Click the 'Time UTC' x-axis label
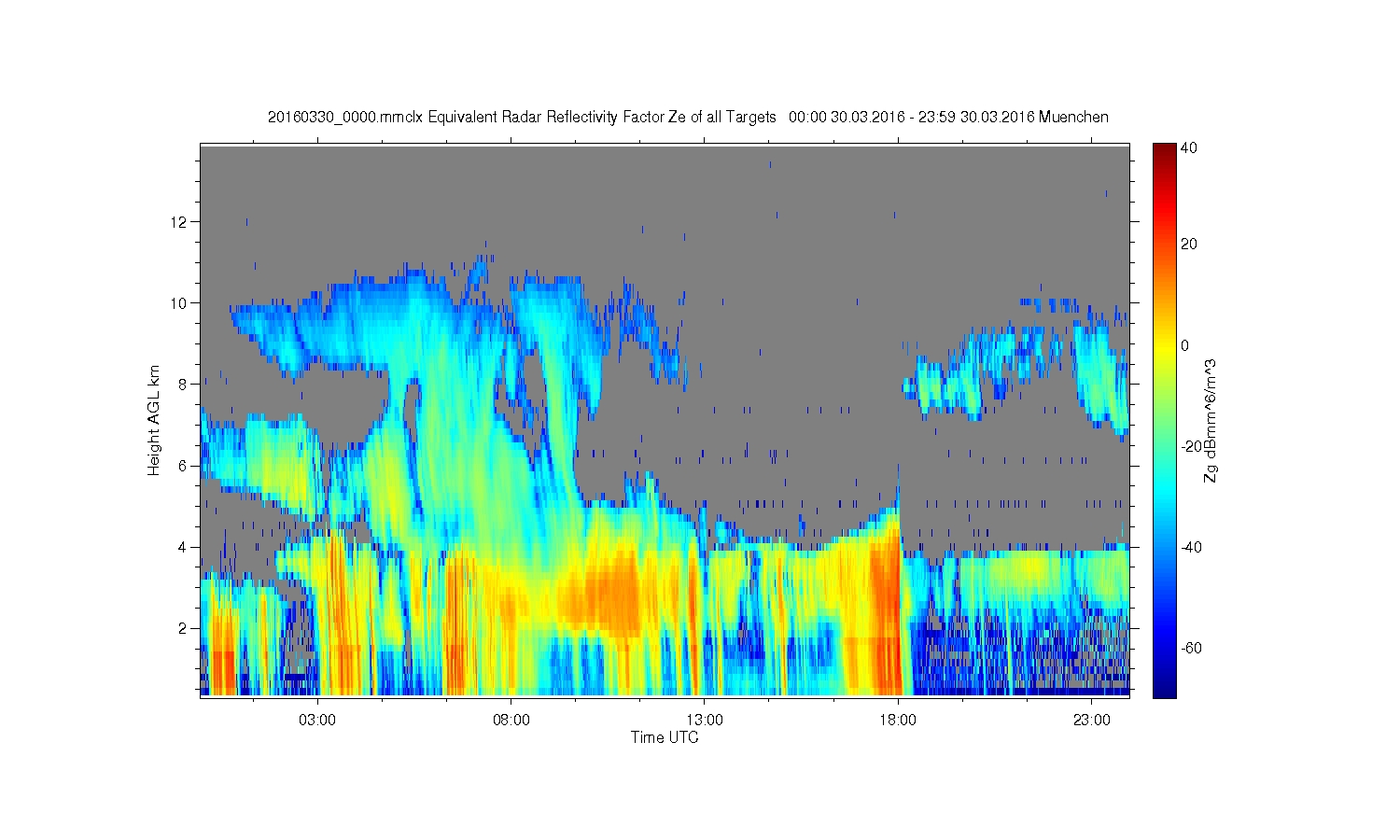This screenshot has height=840, width=1400. (x=665, y=737)
